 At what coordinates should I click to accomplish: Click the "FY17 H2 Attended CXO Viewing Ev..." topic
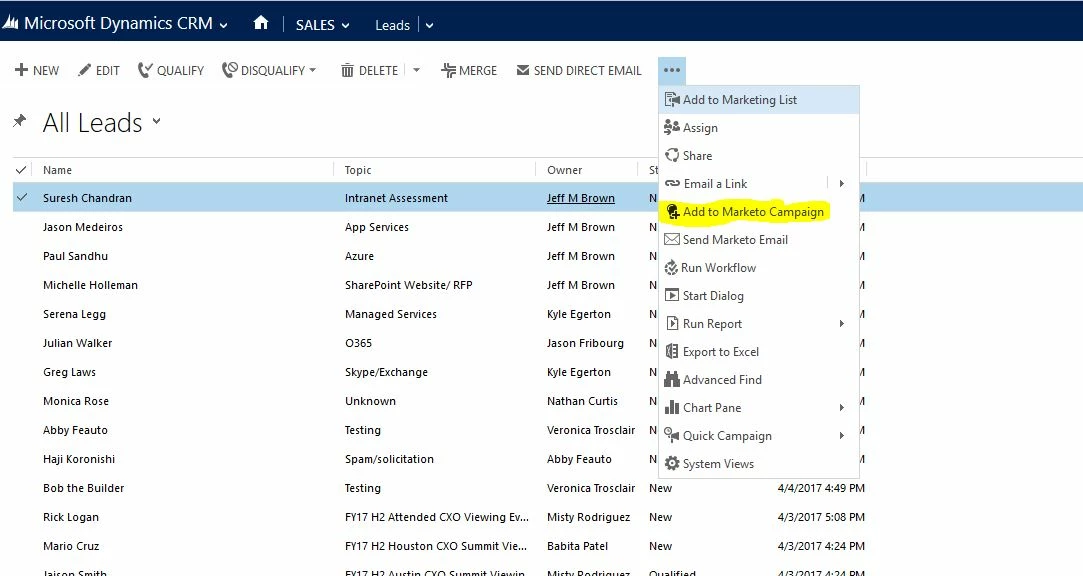click(437, 517)
